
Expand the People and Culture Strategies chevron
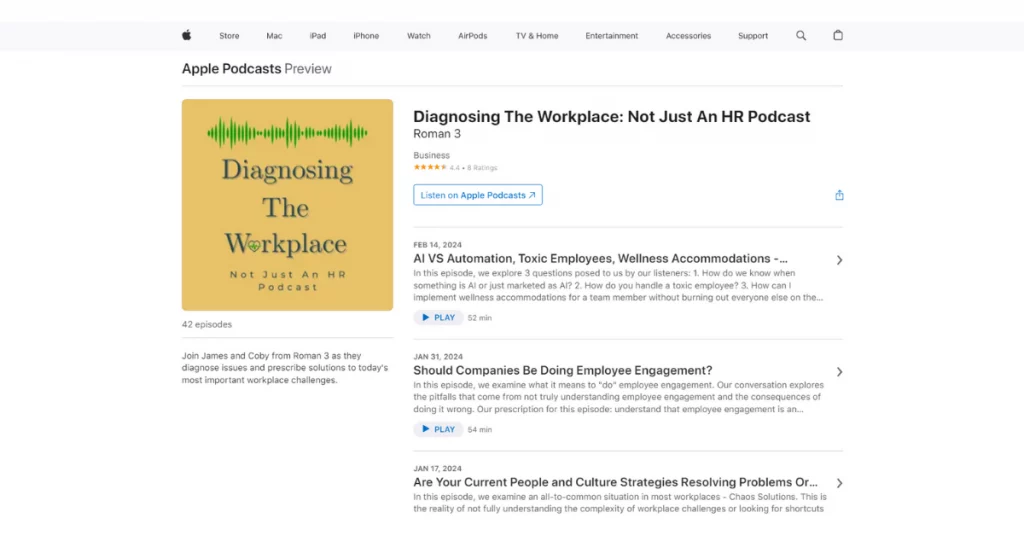839,484
